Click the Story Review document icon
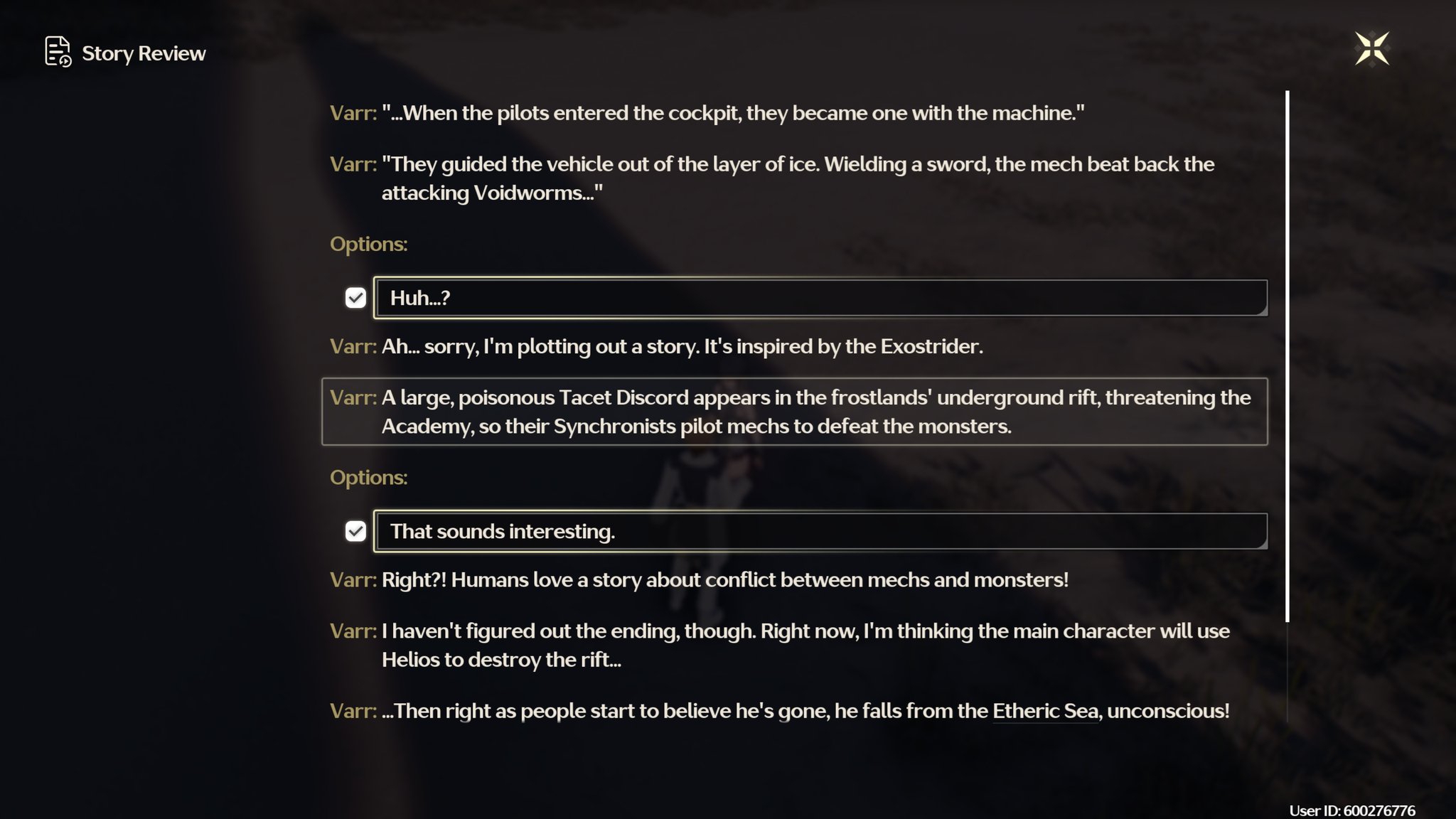Screen dimensions: 1456x819 [x=58, y=52]
